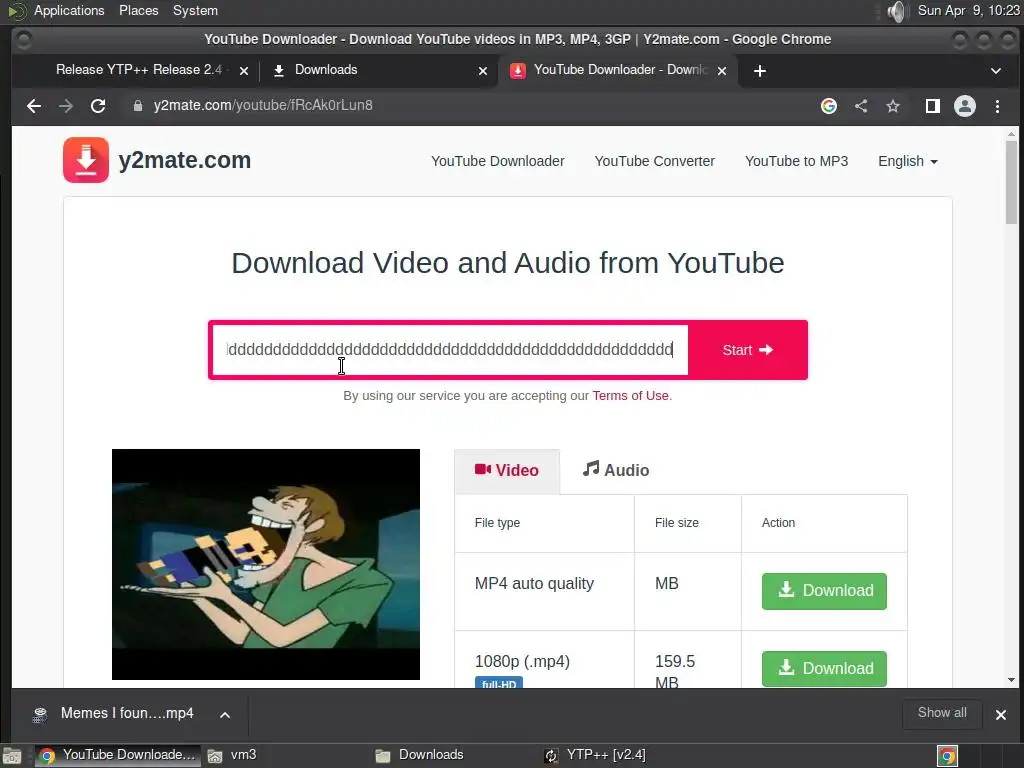1024x768 pixels.
Task: Open Chrome three-dot menu
Action: point(997,106)
